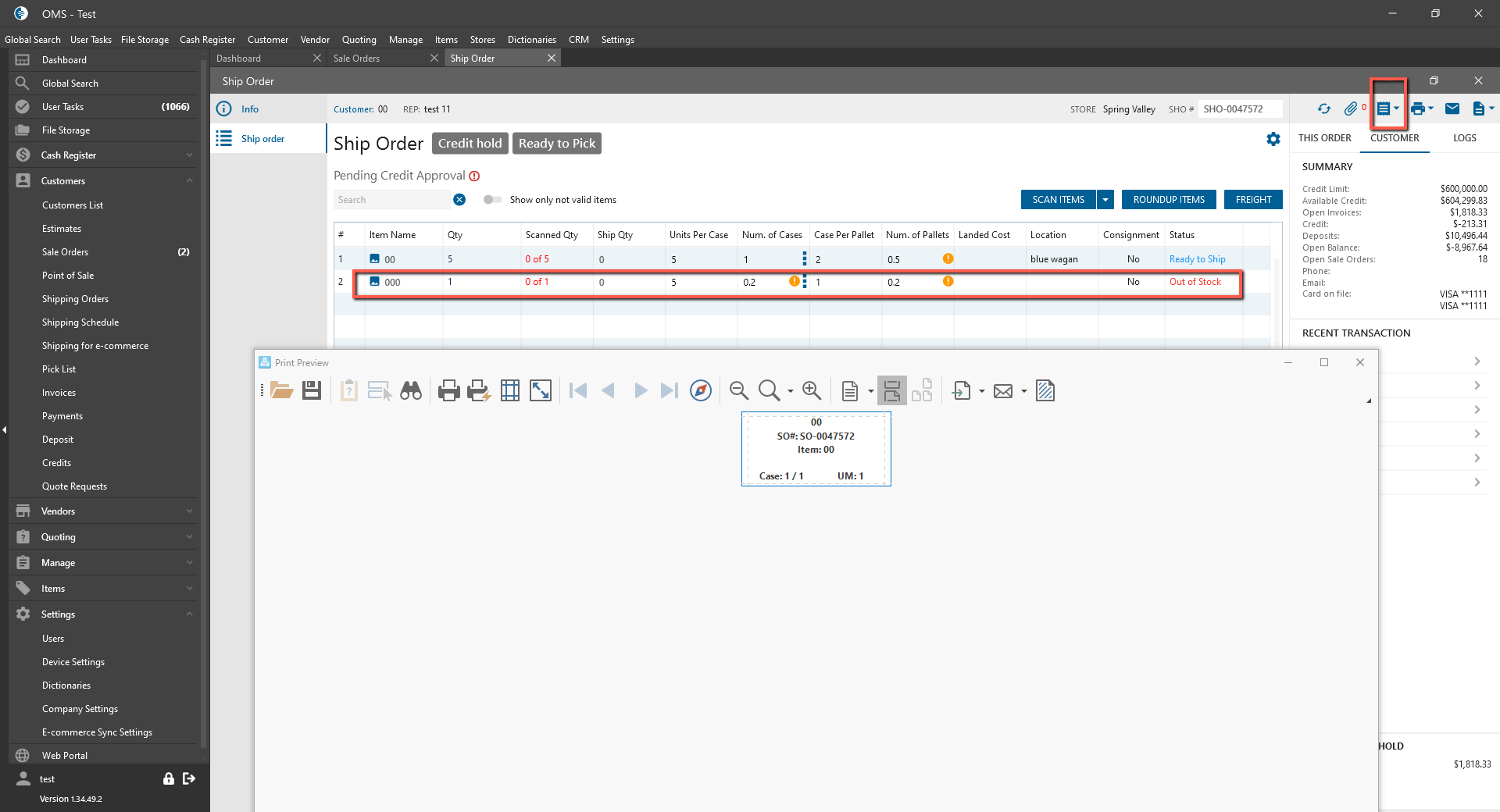Open ship order settings gear
The image size is (1500, 812).
pos(1273,139)
